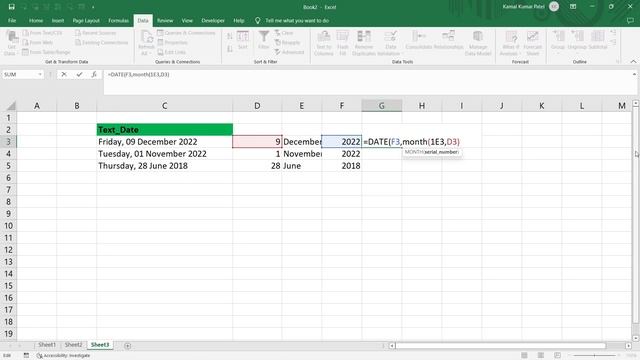Cancel the formula entry with X

click(64, 74)
